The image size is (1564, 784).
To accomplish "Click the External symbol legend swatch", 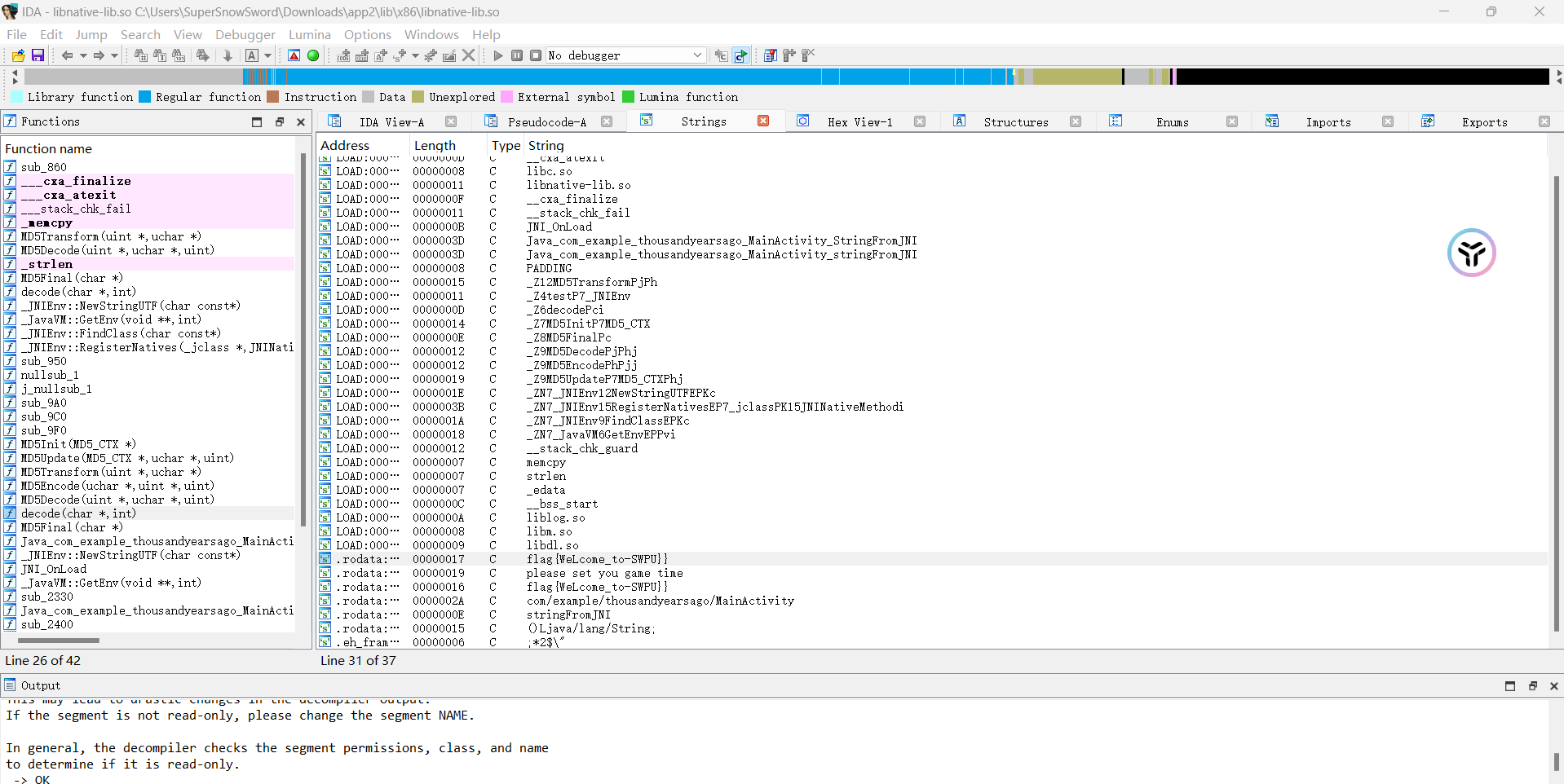I will [x=506, y=97].
